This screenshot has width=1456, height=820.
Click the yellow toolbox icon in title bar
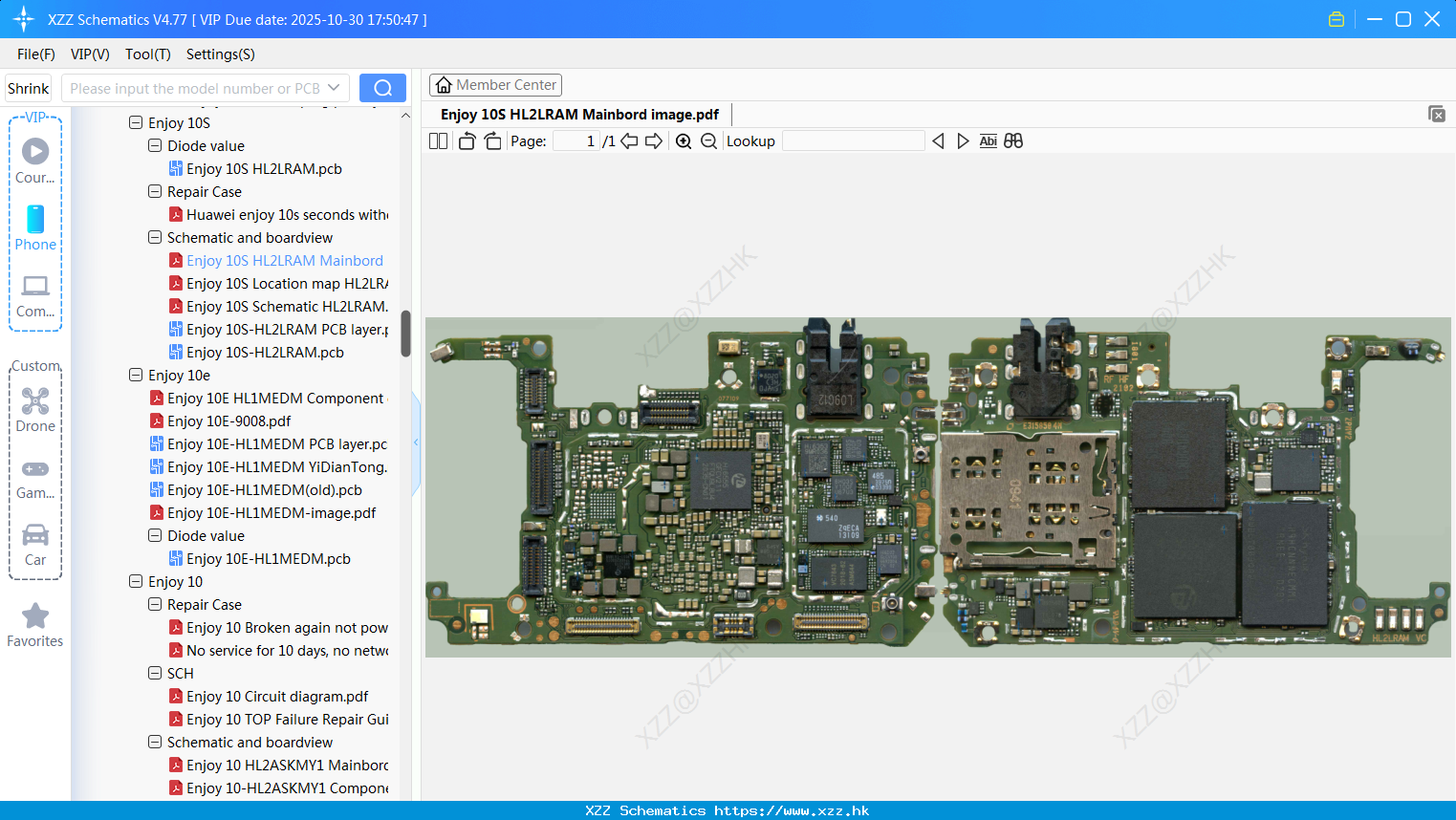tap(1336, 19)
